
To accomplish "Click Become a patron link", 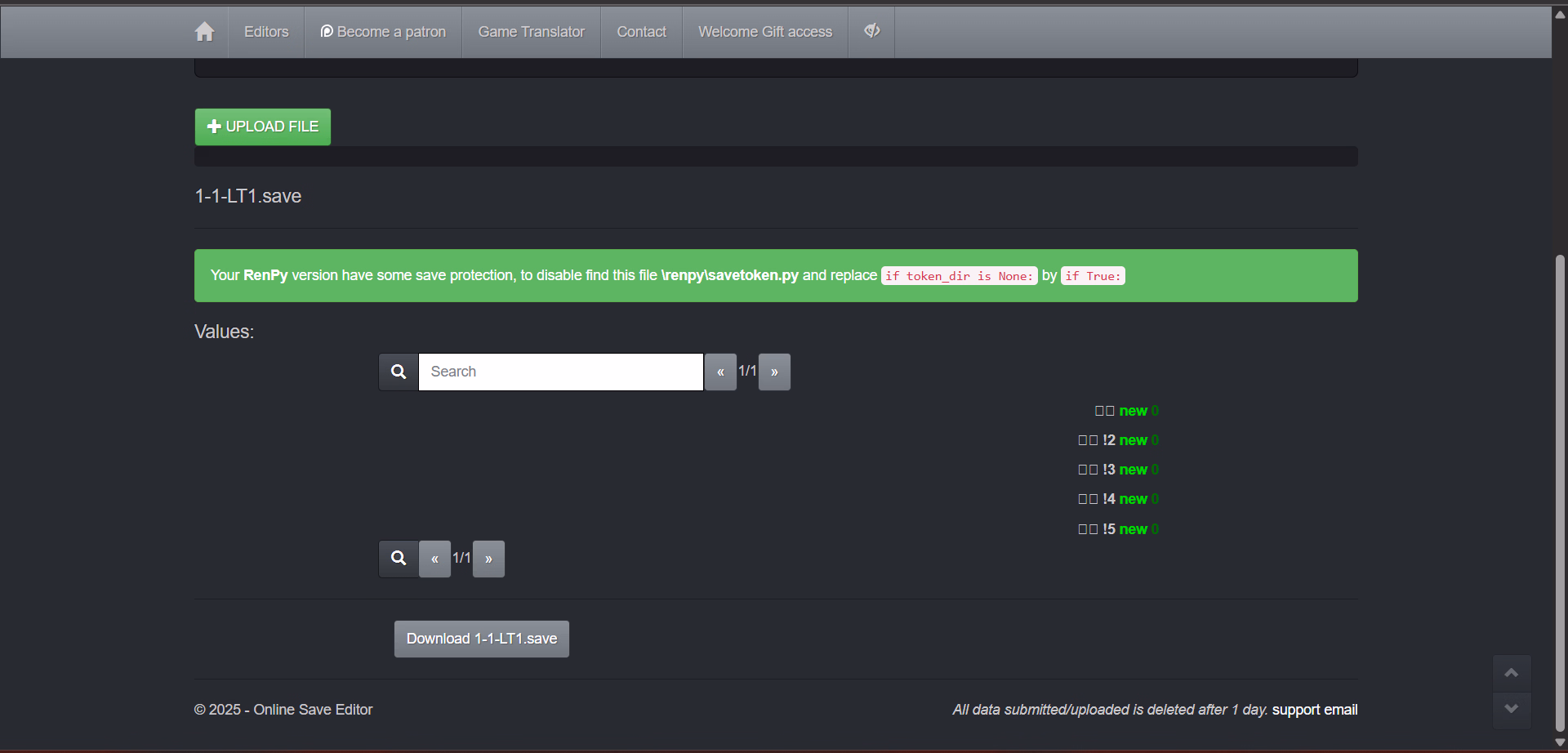I will tap(383, 32).
